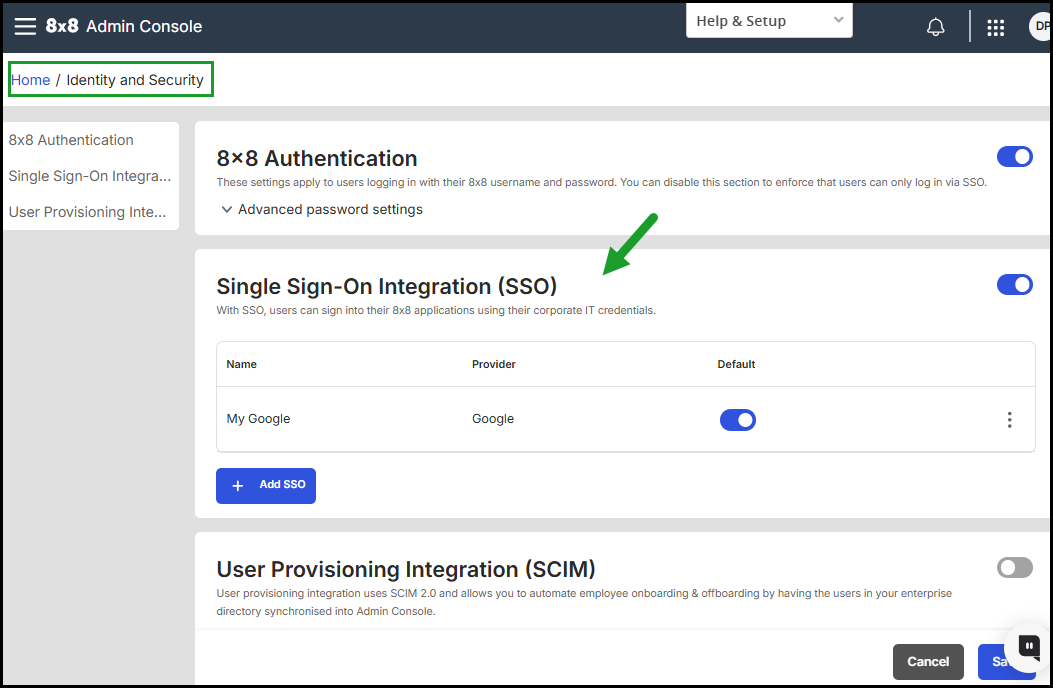Go to Home breadcrumb link
The image size is (1053, 688).
pyautogui.click(x=30, y=80)
